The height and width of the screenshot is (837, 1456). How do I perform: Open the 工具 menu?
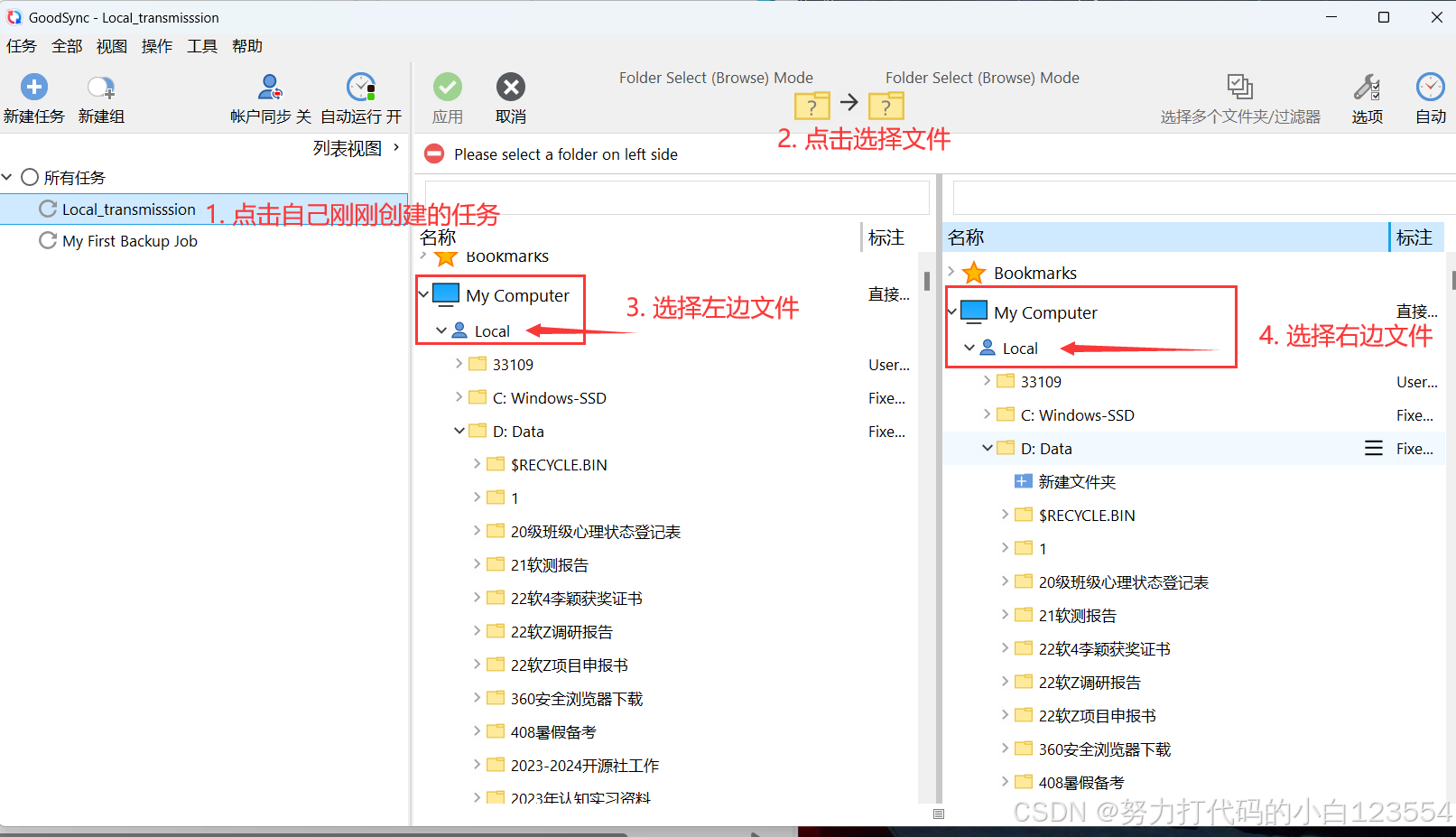(202, 46)
